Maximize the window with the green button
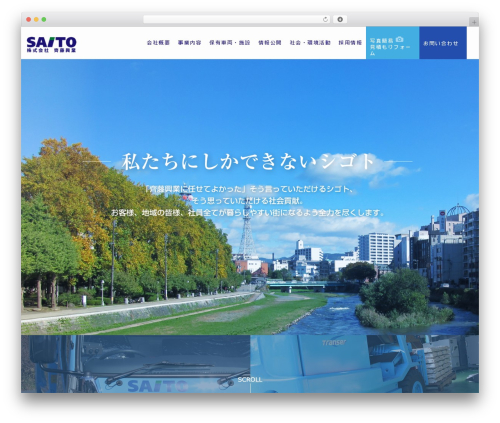The image size is (500, 423). coord(44,20)
